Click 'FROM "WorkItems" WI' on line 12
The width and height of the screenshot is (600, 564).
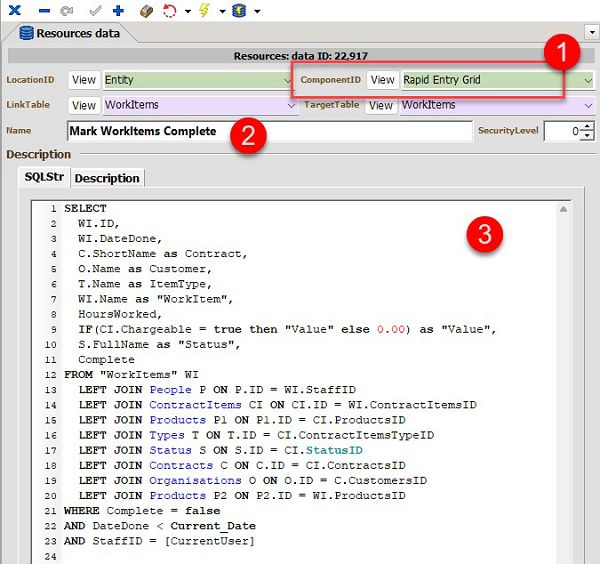[x=131, y=375]
